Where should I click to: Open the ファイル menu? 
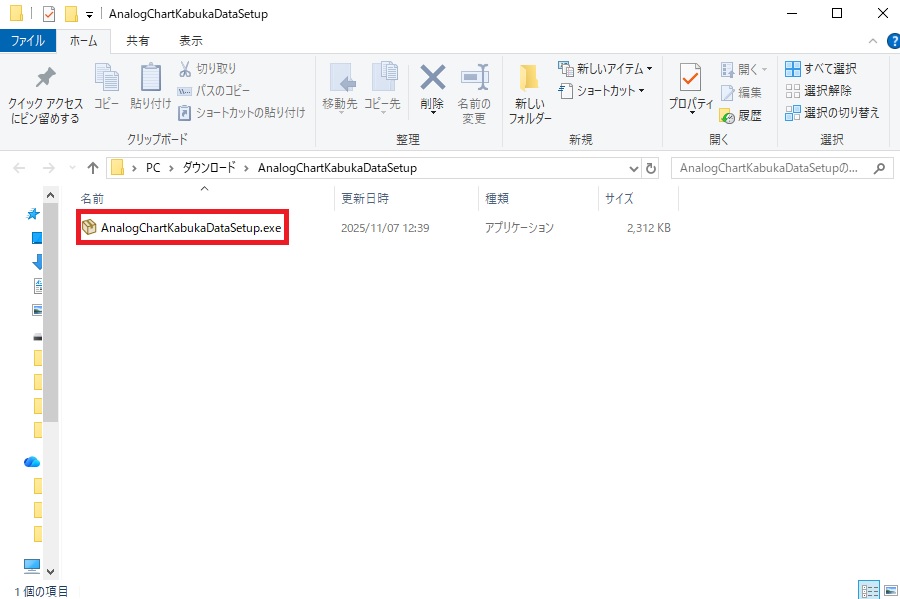[x=28, y=40]
